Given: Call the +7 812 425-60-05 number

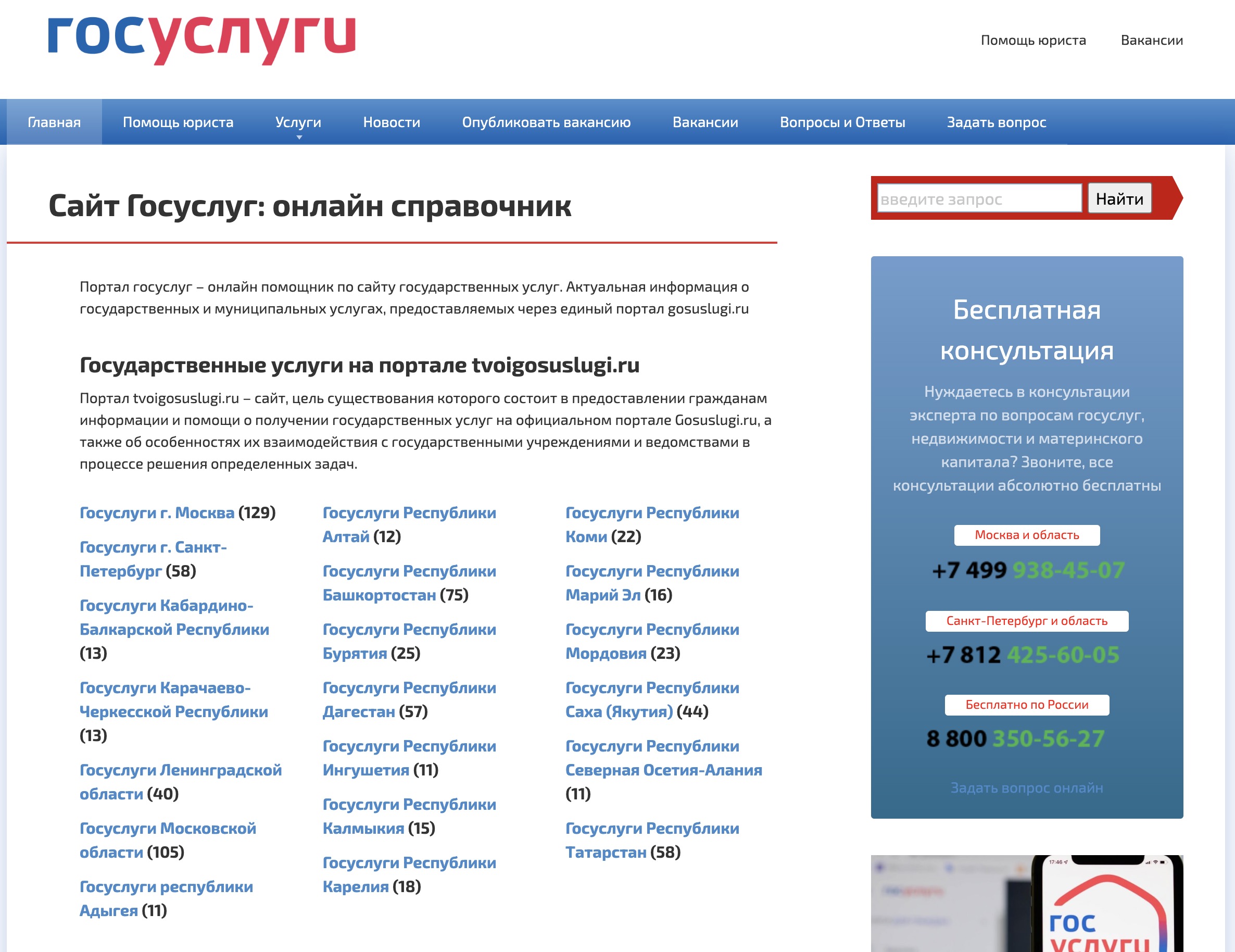Looking at the screenshot, I should [1023, 655].
